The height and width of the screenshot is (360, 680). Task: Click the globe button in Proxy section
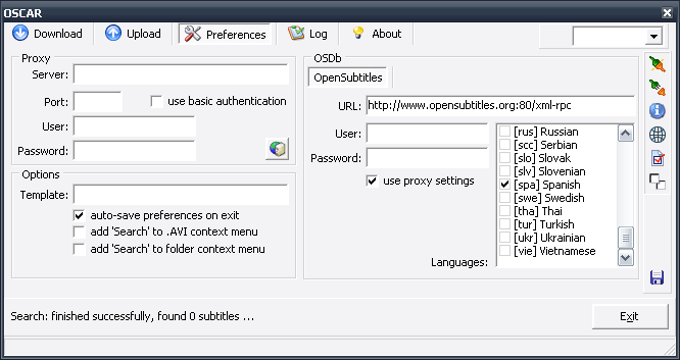tap(277, 149)
